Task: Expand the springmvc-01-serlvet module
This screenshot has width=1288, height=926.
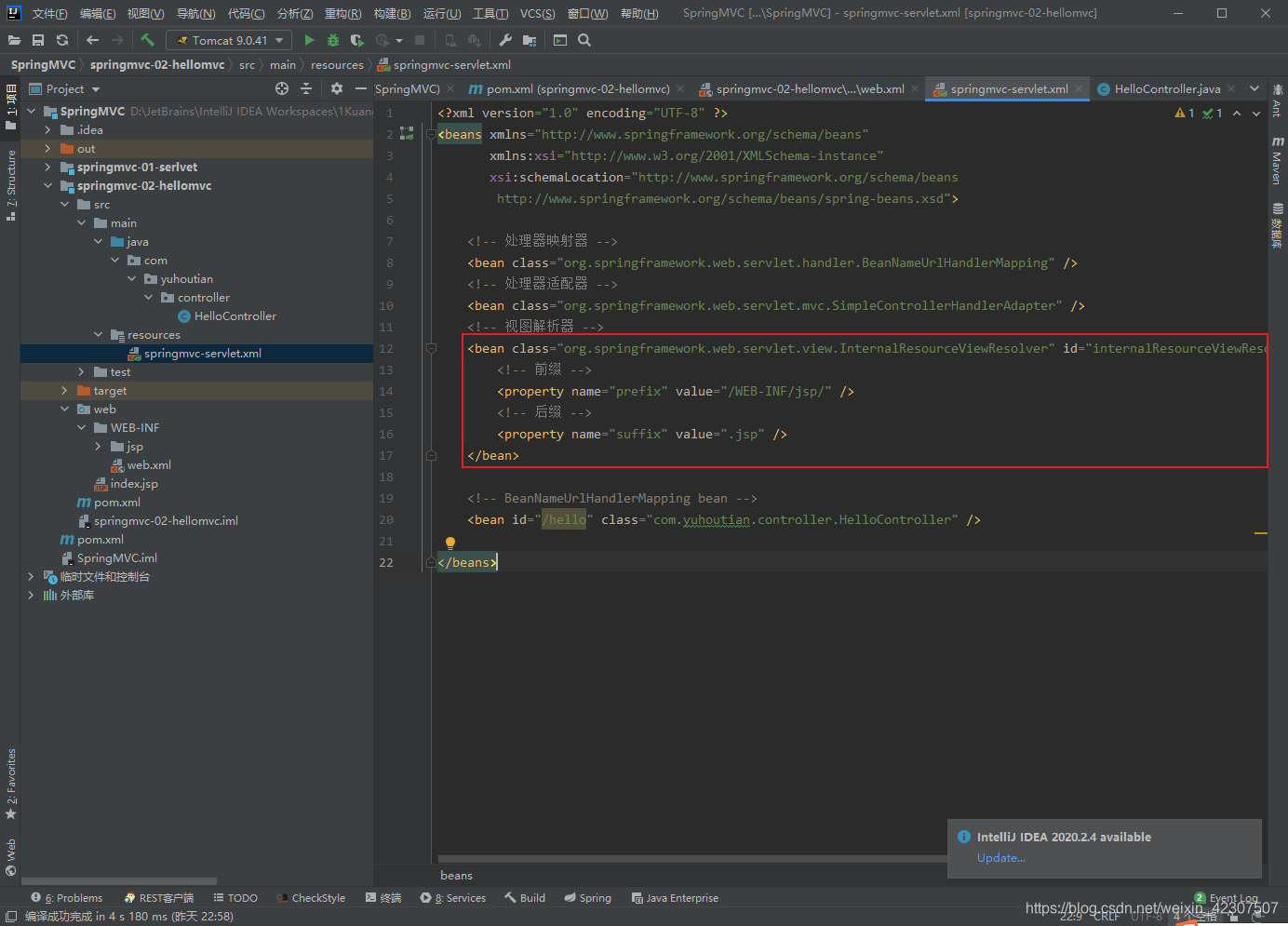Action: [47, 167]
